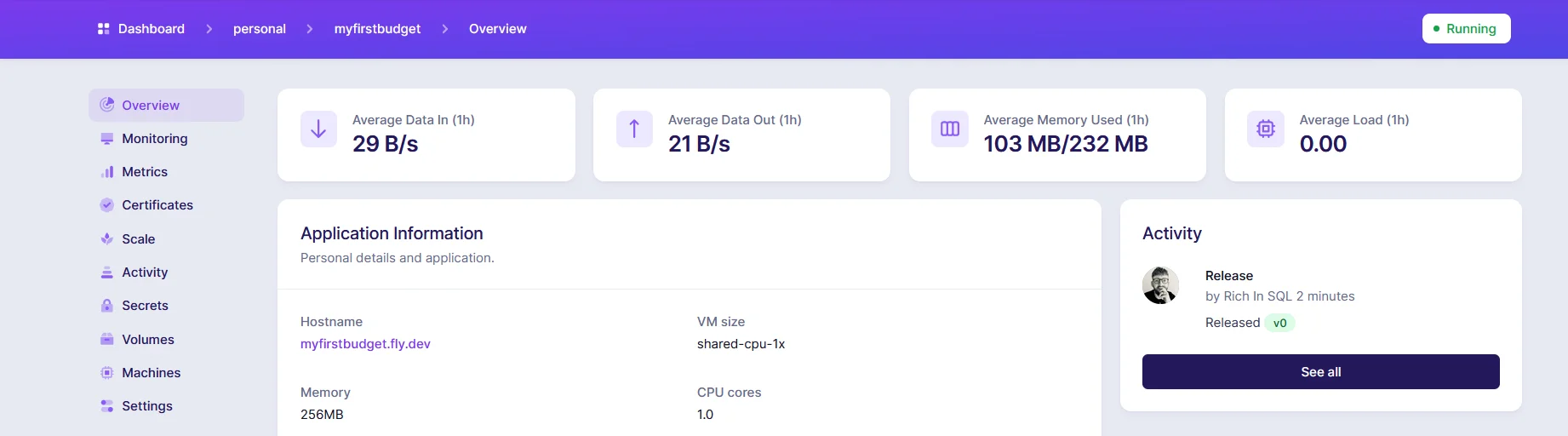Viewport: 1568px width, 436px height.
Task: Click the Certificates badge icon
Action: [x=107, y=205]
